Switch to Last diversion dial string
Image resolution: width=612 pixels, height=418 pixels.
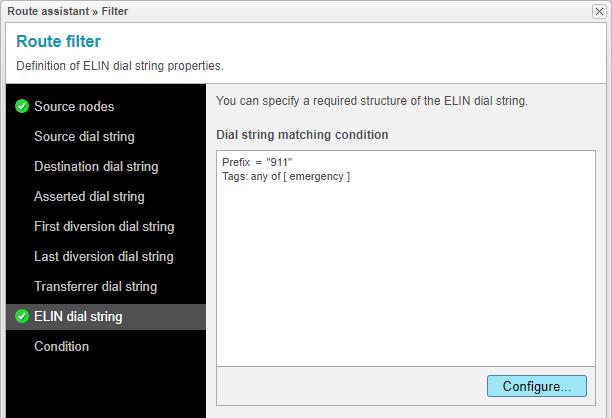tap(104, 256)
